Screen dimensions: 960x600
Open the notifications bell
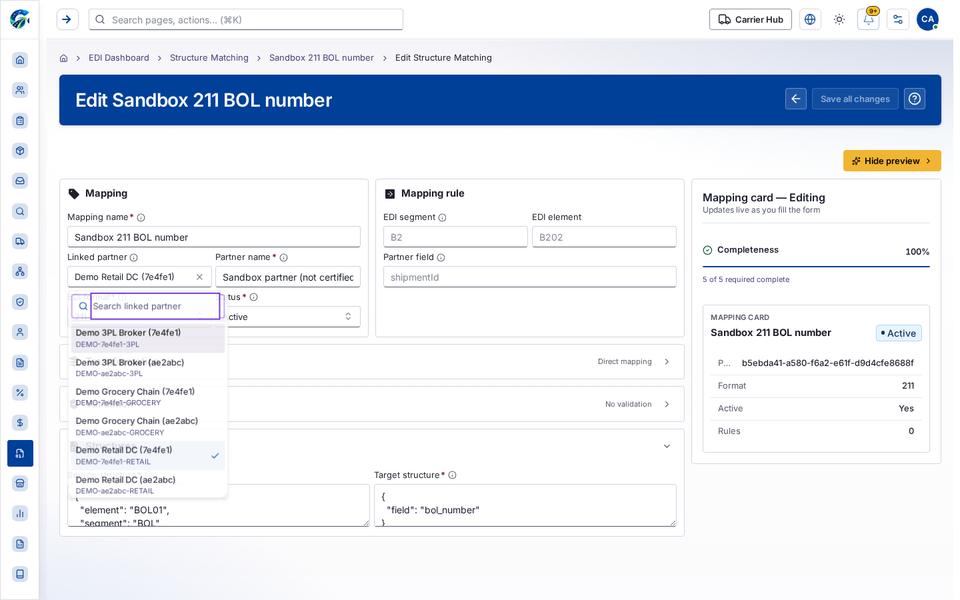(869, 20)
